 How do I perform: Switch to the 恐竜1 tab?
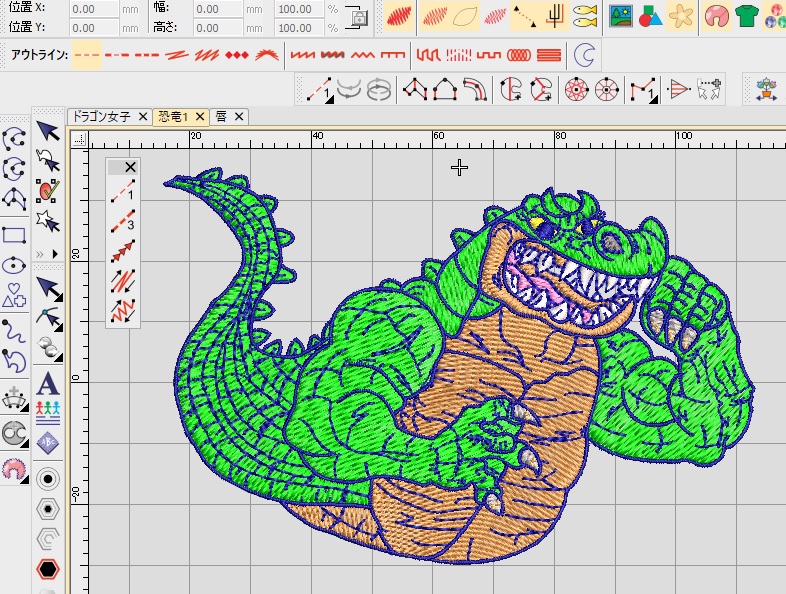pyautogui.click(x=173, y=117)
